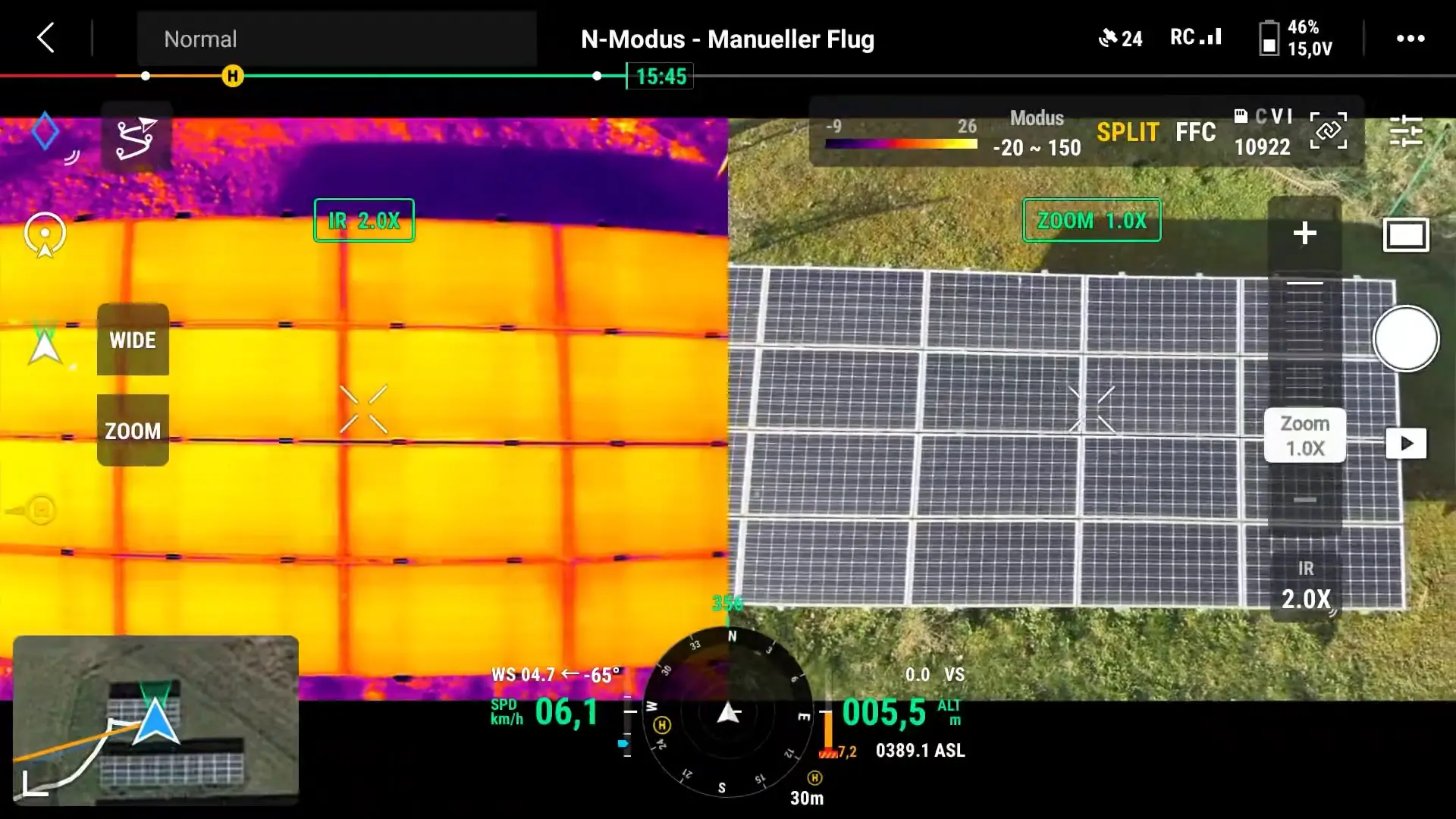Open the waypoint route planning icon
1456x819 pixels.
(x=136, y=137)
